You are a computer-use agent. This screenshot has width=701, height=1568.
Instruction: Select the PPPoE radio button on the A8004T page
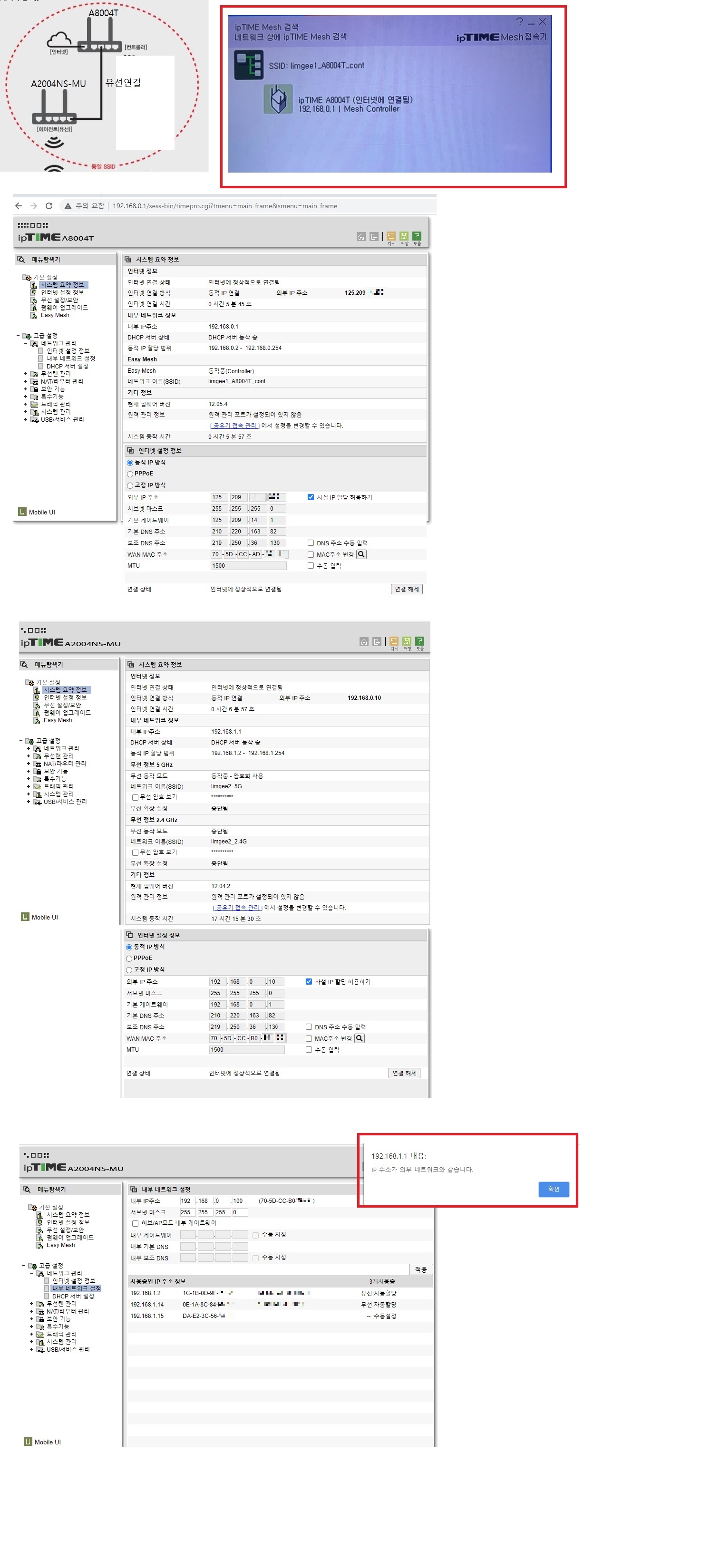tap(130, 474)
